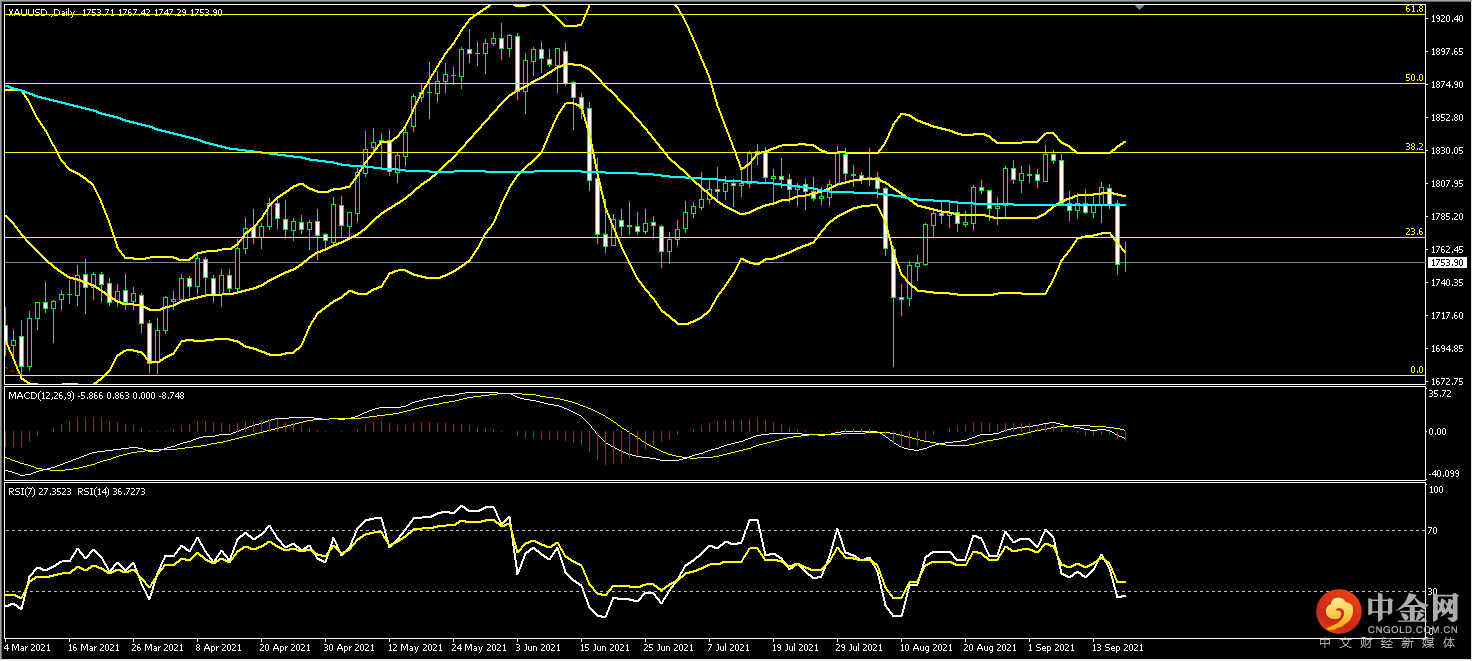Viewport: 1473px width, 661px height.
Task: Click the RSI 30 oversold dashed line
Action: [x=700, y=590]
